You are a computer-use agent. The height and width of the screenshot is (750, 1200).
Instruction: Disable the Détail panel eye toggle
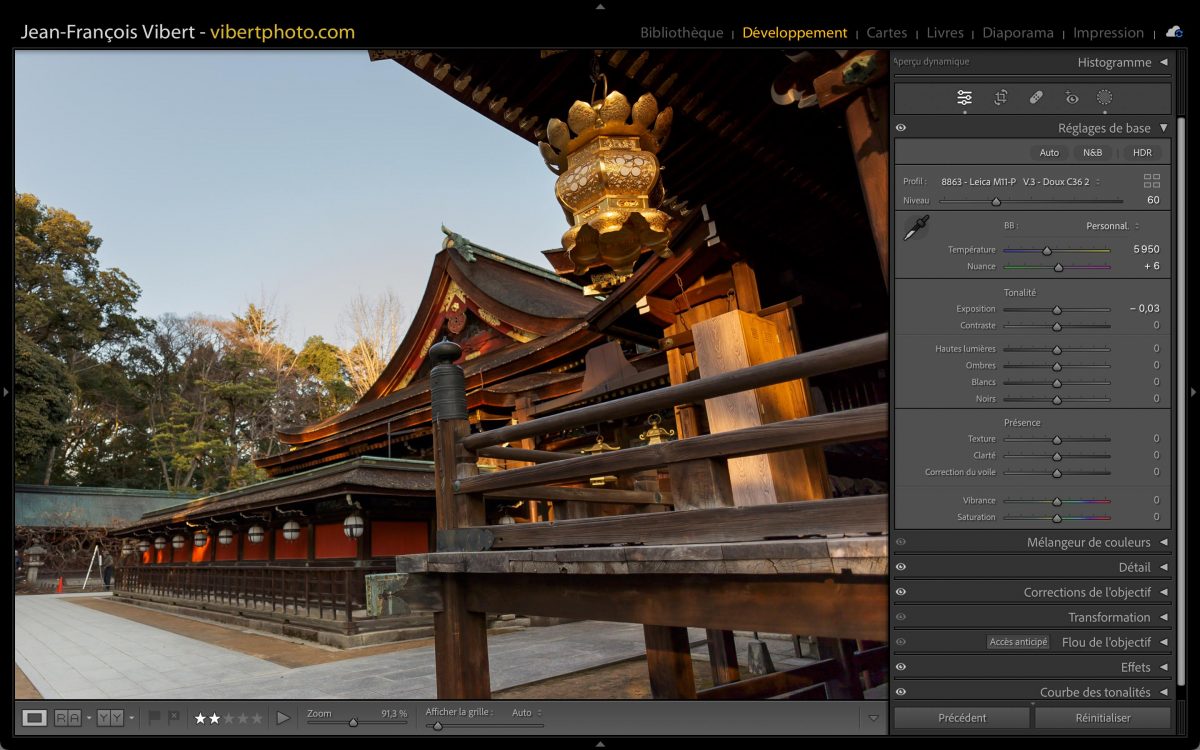[901, 567]
